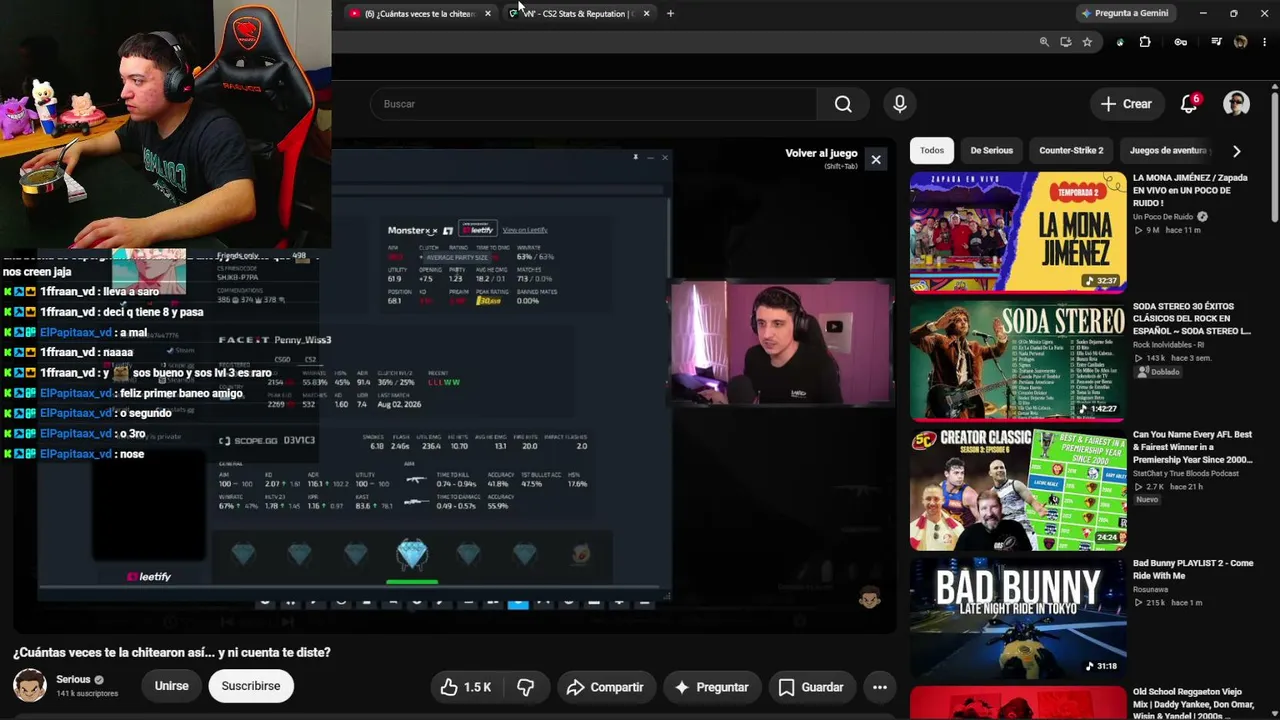Start voice search with the microphone icon
Screen dimensions: 1280x720
pos(900,104)
